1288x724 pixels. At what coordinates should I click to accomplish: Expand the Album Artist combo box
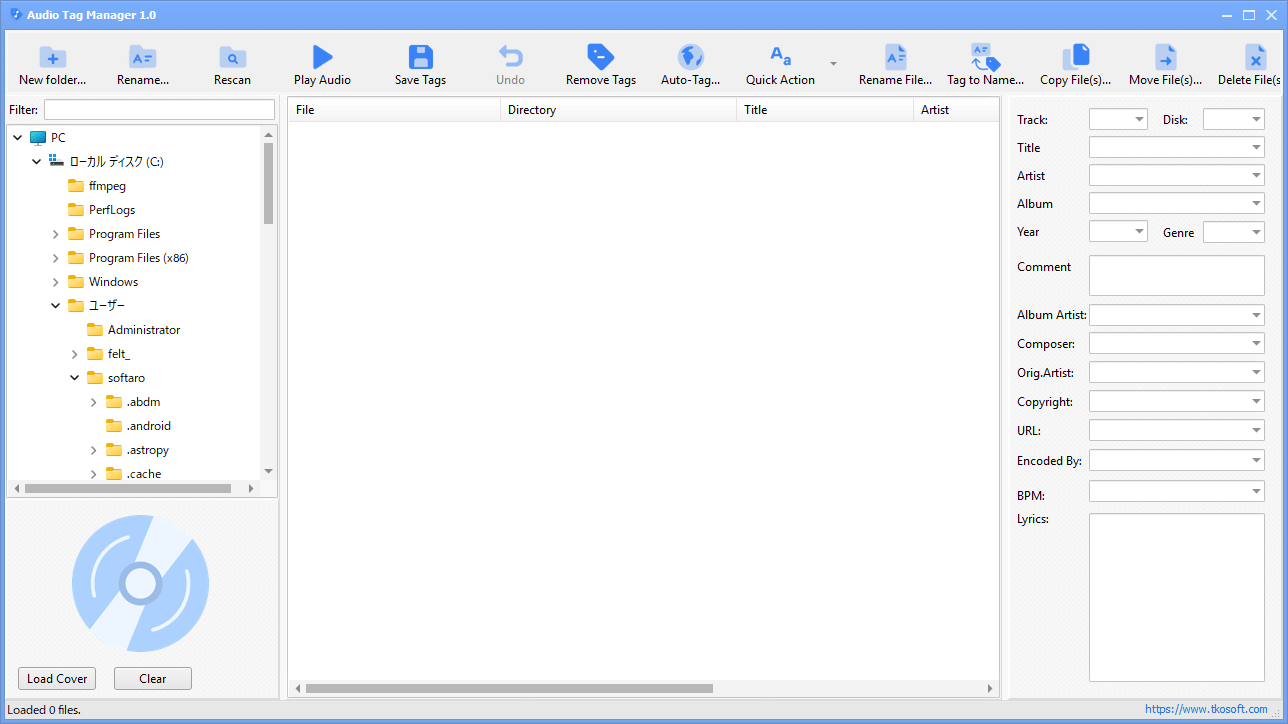pyautogui.click(x=1177, y=315)
